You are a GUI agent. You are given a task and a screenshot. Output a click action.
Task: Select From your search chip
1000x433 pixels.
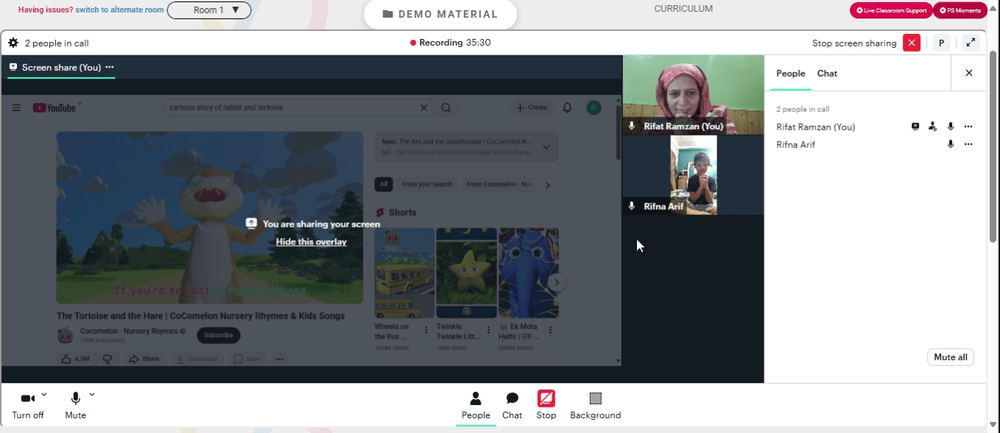tap(427, 184)
